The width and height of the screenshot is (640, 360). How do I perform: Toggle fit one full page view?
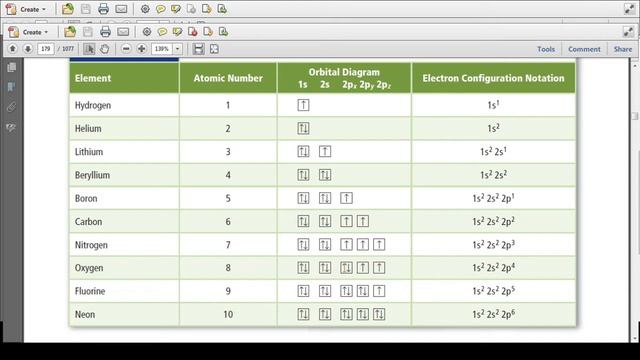(x=214, y=49)
